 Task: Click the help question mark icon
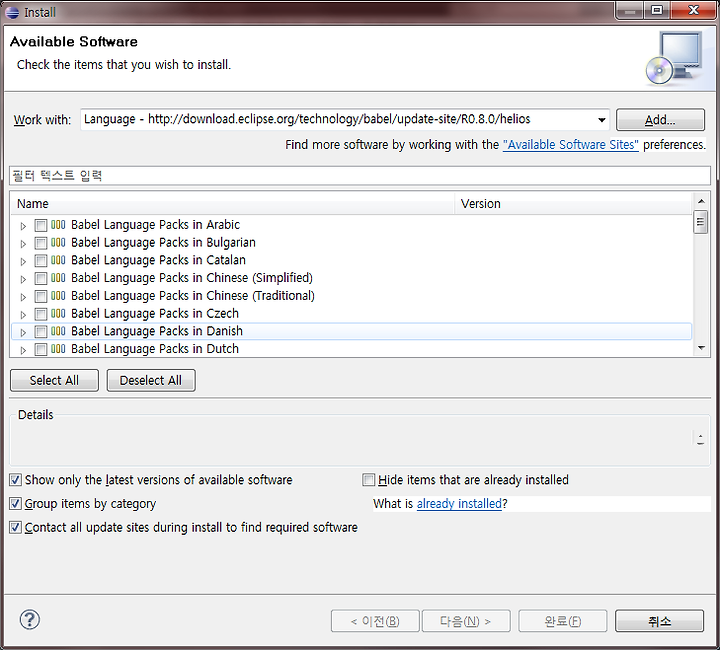tap(30, 620)
